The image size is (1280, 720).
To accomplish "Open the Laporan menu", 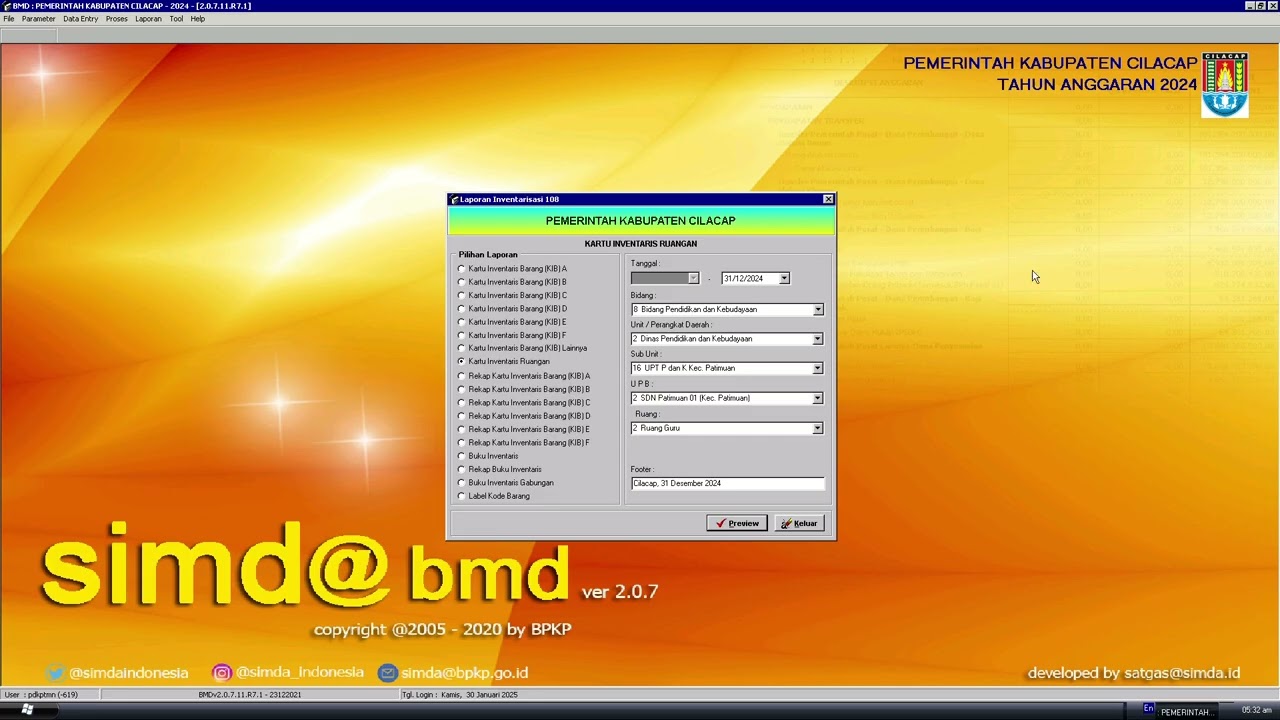I will 148,19.
